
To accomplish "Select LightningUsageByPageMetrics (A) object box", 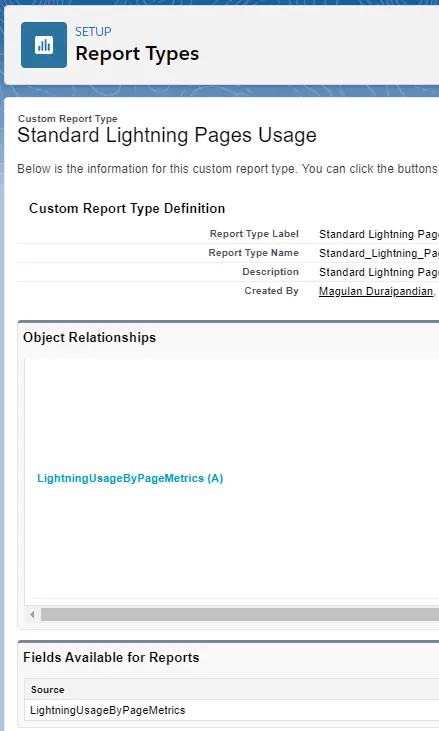I will (130, 478).
